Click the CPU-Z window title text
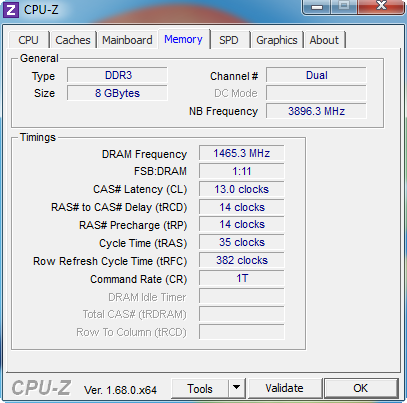The width and height of the screenshot is (407, 403). point(41,10)
